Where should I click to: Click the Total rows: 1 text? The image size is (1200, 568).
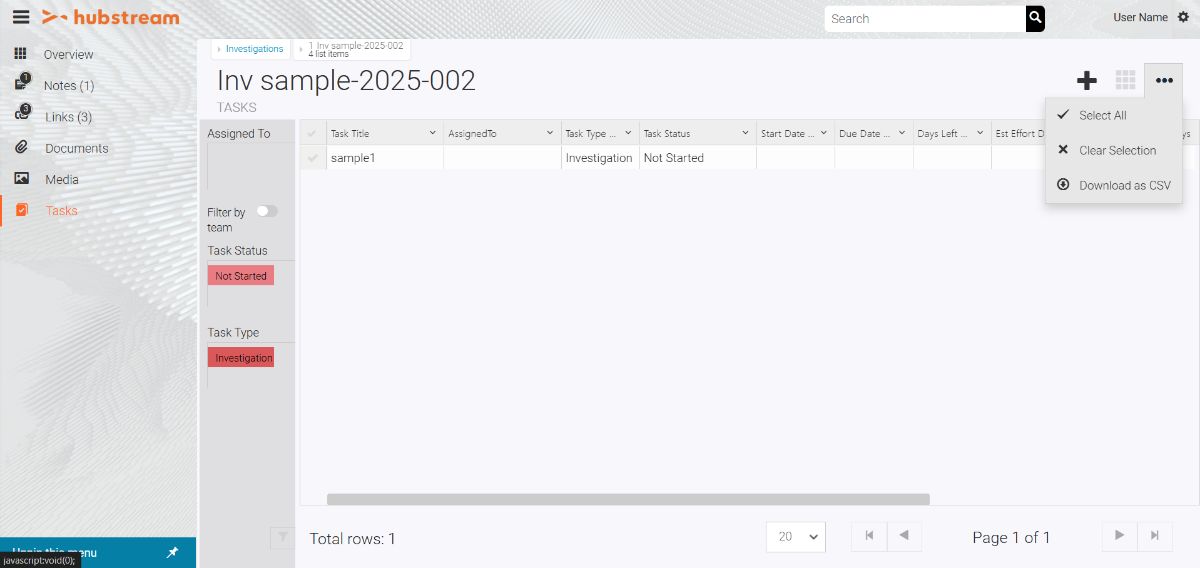point(353,538)
